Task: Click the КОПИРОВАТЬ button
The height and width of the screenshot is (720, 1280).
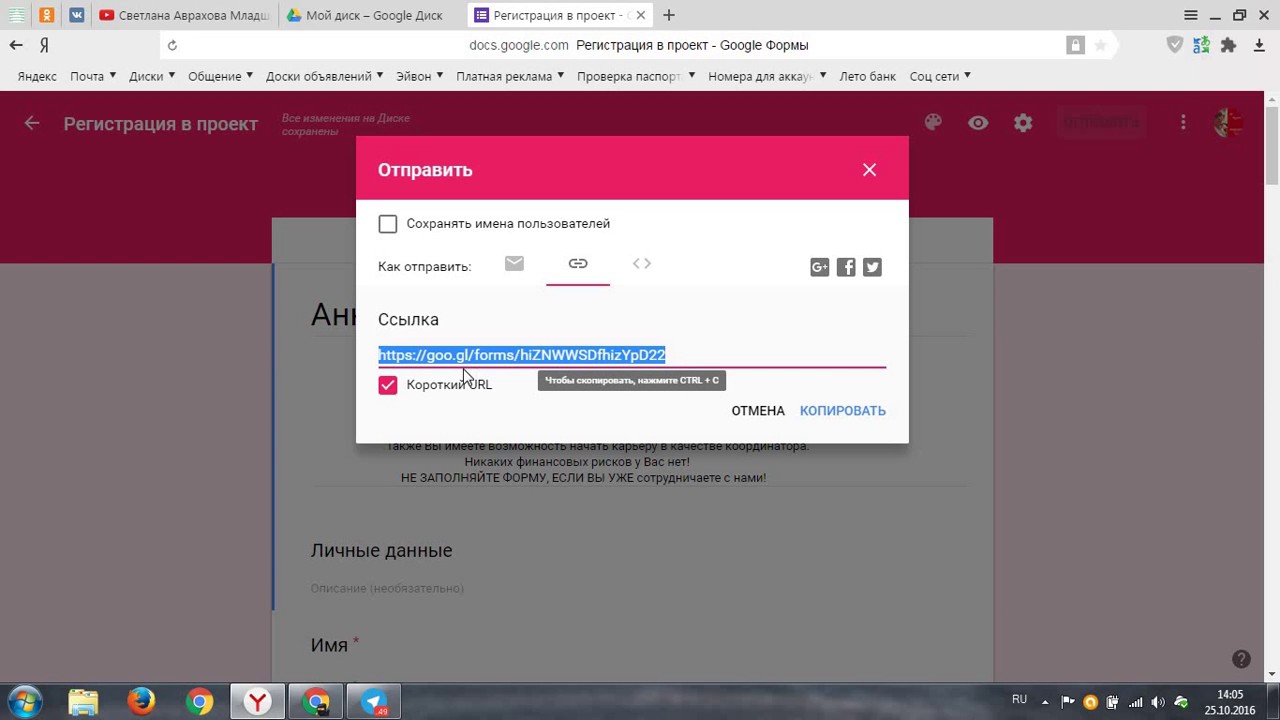Action: click(843, 411)
